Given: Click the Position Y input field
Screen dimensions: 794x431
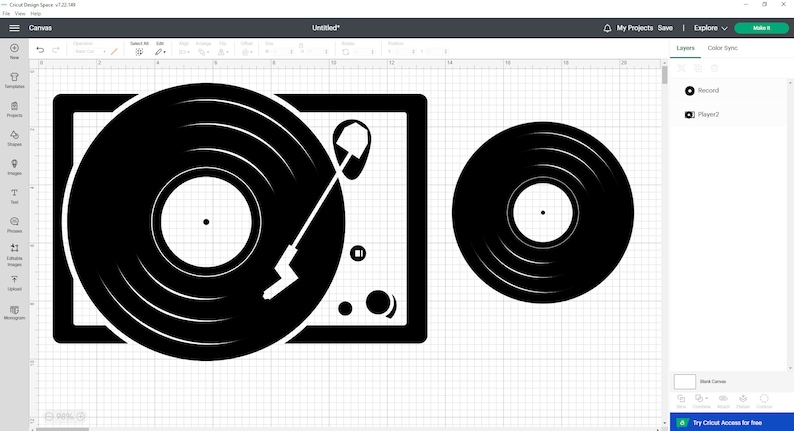Looking at the screenshot, I should click(434, 52).
